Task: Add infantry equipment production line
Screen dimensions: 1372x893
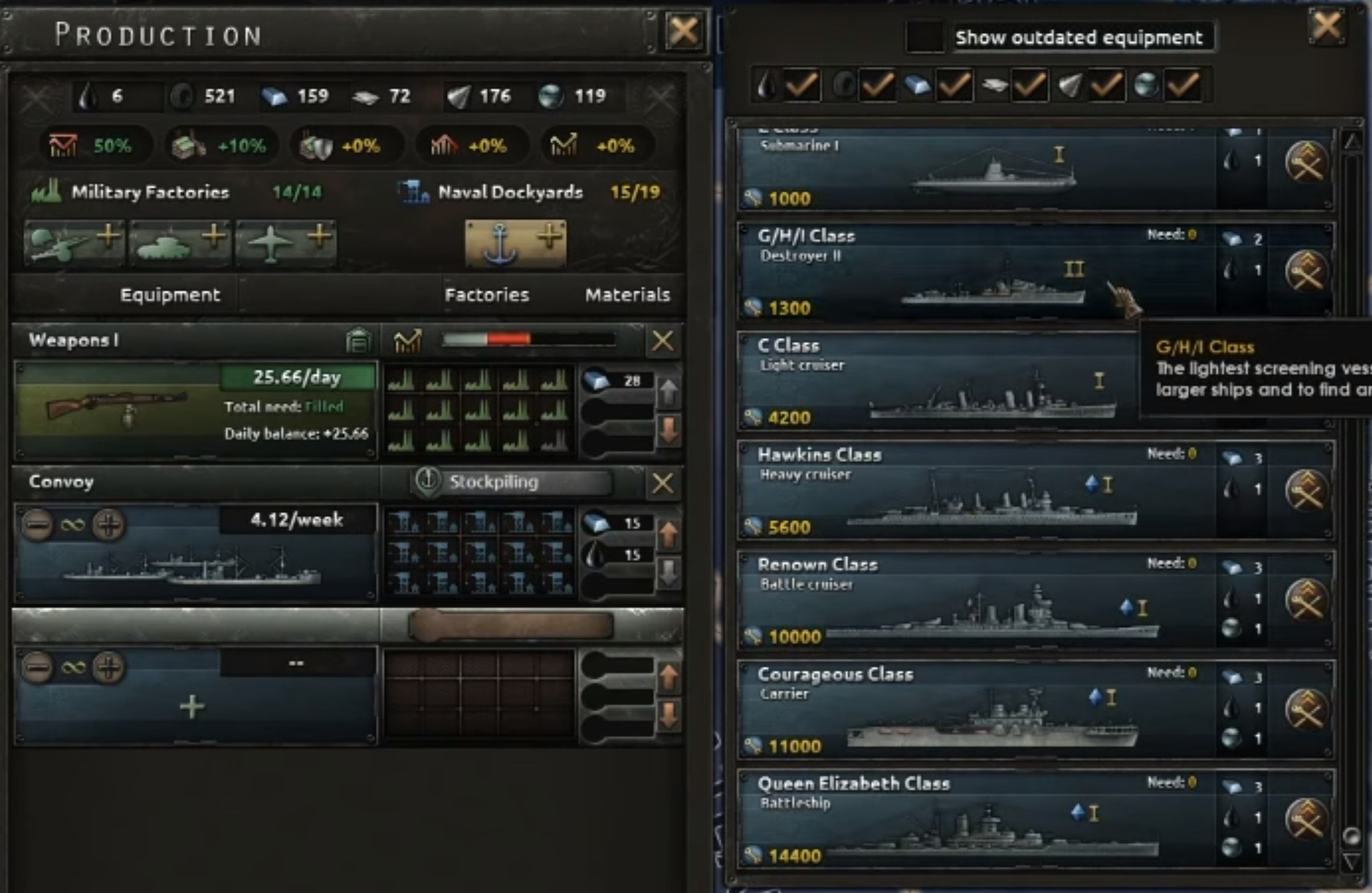Action: (75, 242)
